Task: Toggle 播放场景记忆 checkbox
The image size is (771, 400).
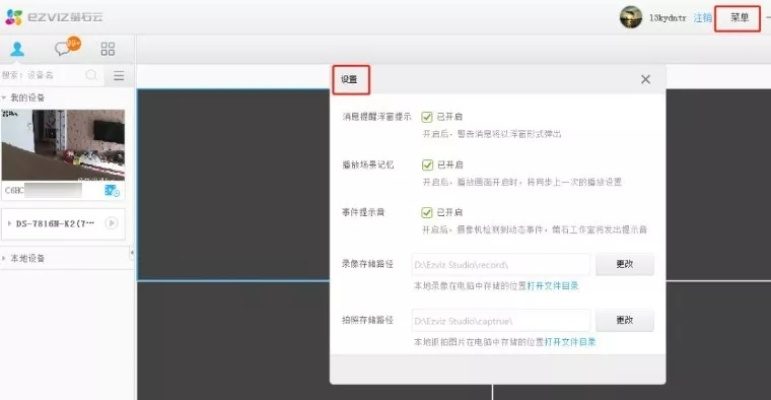Action: point(427,165)
